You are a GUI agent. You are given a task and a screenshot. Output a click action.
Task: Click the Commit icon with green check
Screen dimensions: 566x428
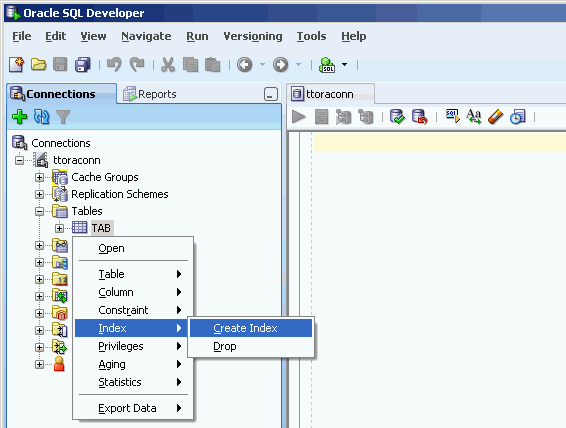point(397,117)
